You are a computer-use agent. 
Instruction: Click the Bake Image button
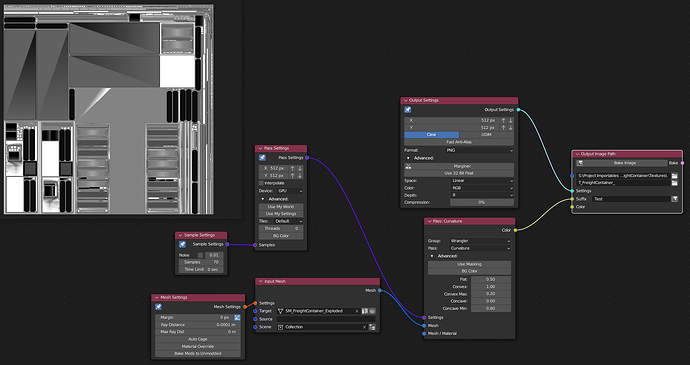(x=624, y=163)
